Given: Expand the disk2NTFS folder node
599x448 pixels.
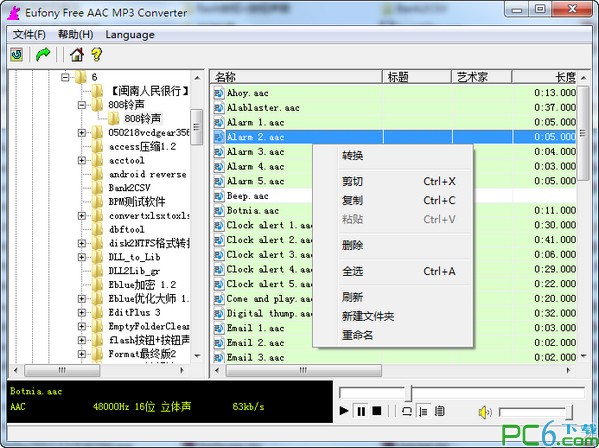Looking at the screenshot, I should pyautogui.click(x=82, y=243).
